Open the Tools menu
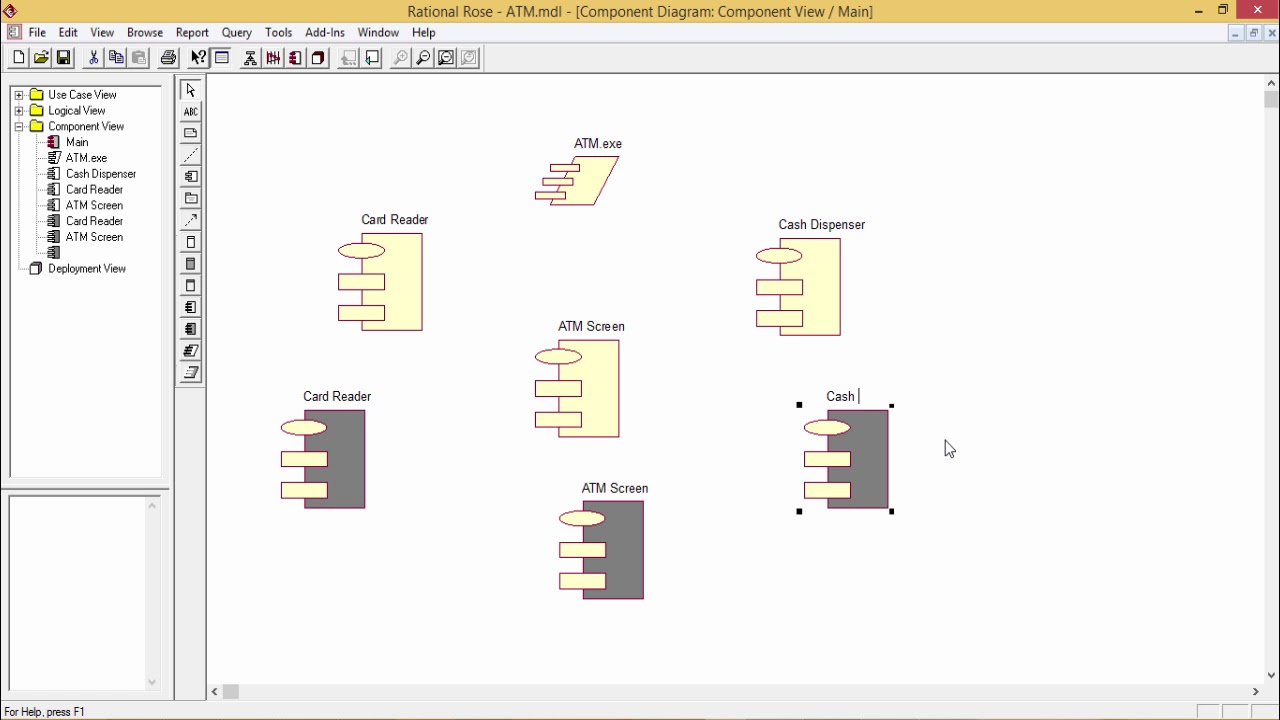Viewport: 1280px width, 720px height. pos(278,33)
